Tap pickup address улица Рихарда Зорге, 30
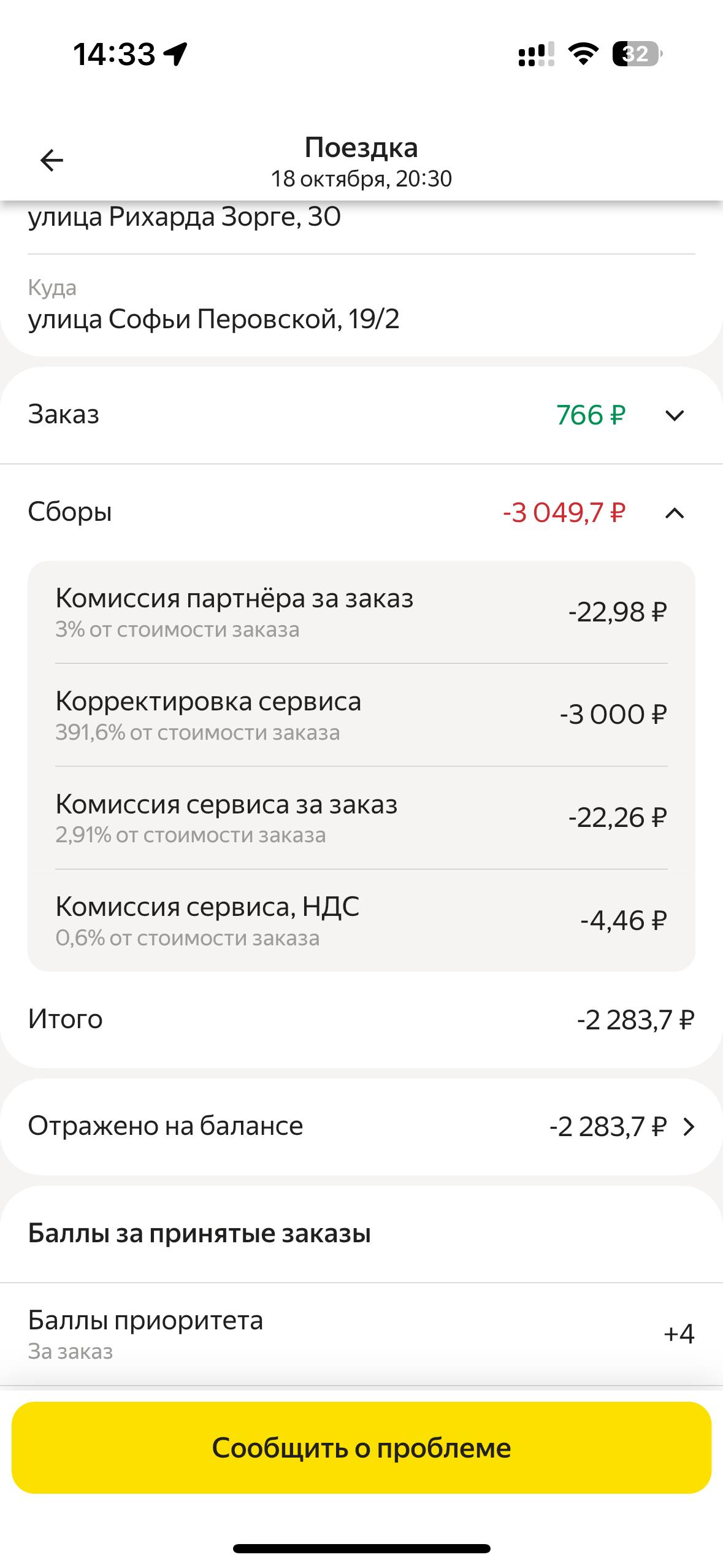The width and height of the screenshot is (723, 1568). point(185,217)
